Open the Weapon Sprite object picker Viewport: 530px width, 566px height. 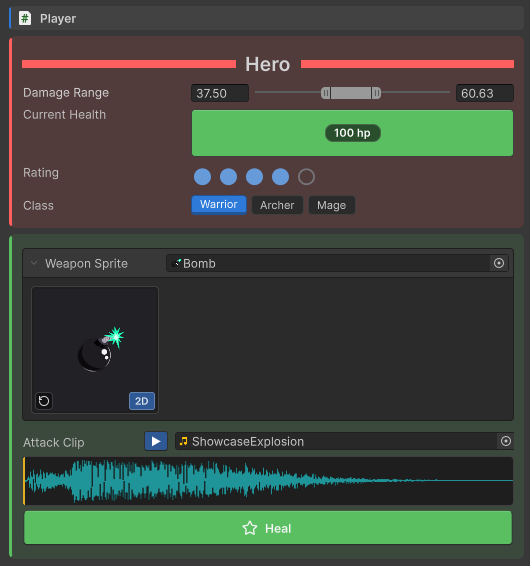(499, 263)
